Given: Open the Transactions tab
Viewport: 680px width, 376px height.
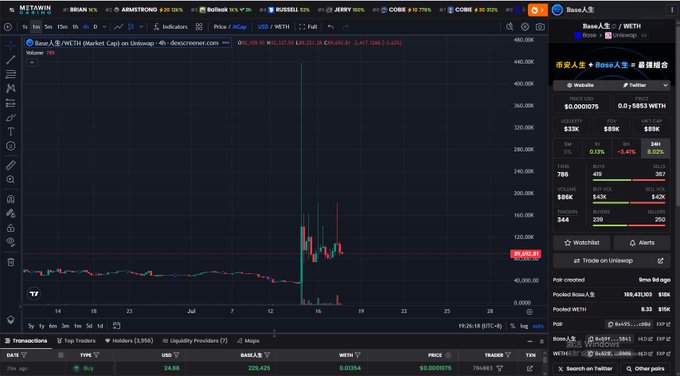Looking at the screenshot, I should tap(26, 341).
